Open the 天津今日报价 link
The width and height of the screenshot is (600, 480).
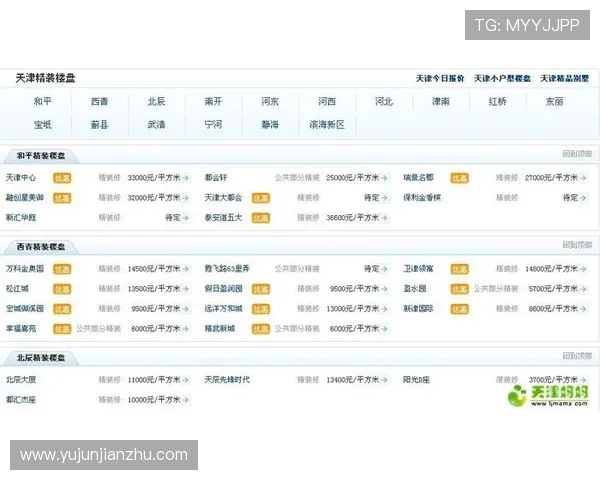(440, 78)
